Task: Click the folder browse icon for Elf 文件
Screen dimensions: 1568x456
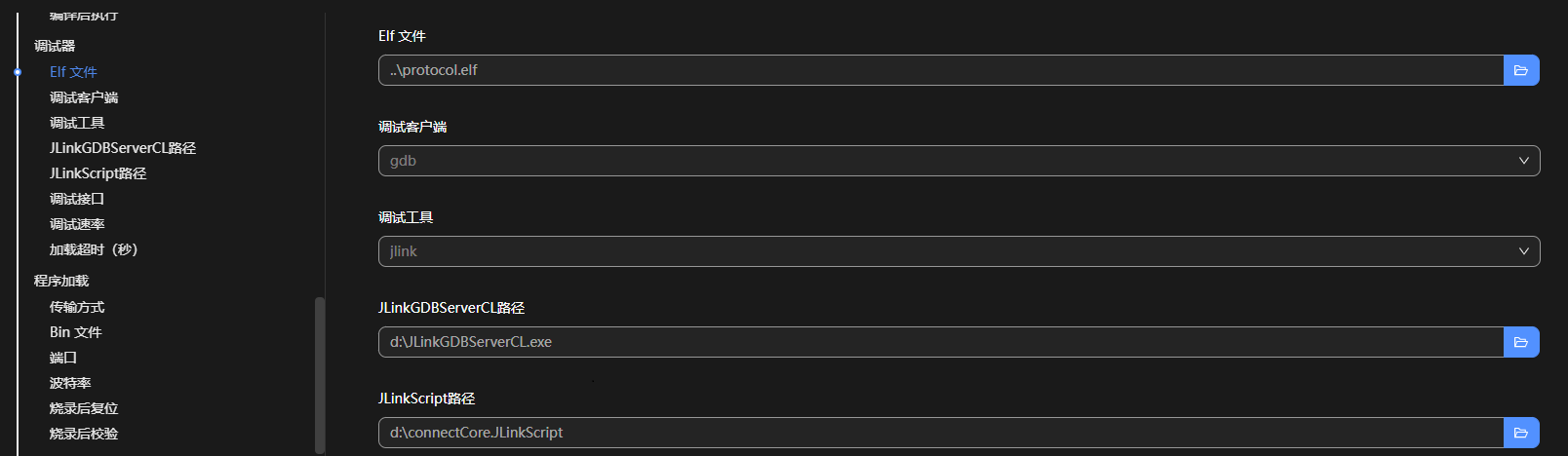Action: coord(1520,70)
